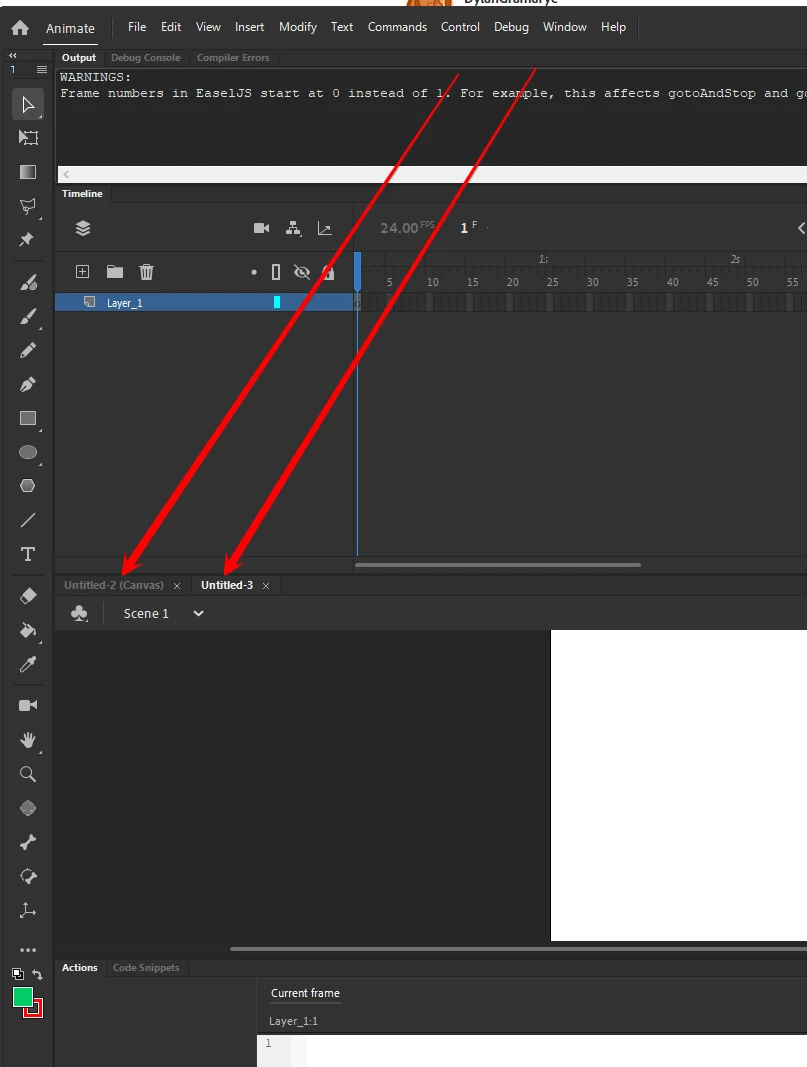Add a new layer in Timeline
807x1067 pixels.
point(82,272)
